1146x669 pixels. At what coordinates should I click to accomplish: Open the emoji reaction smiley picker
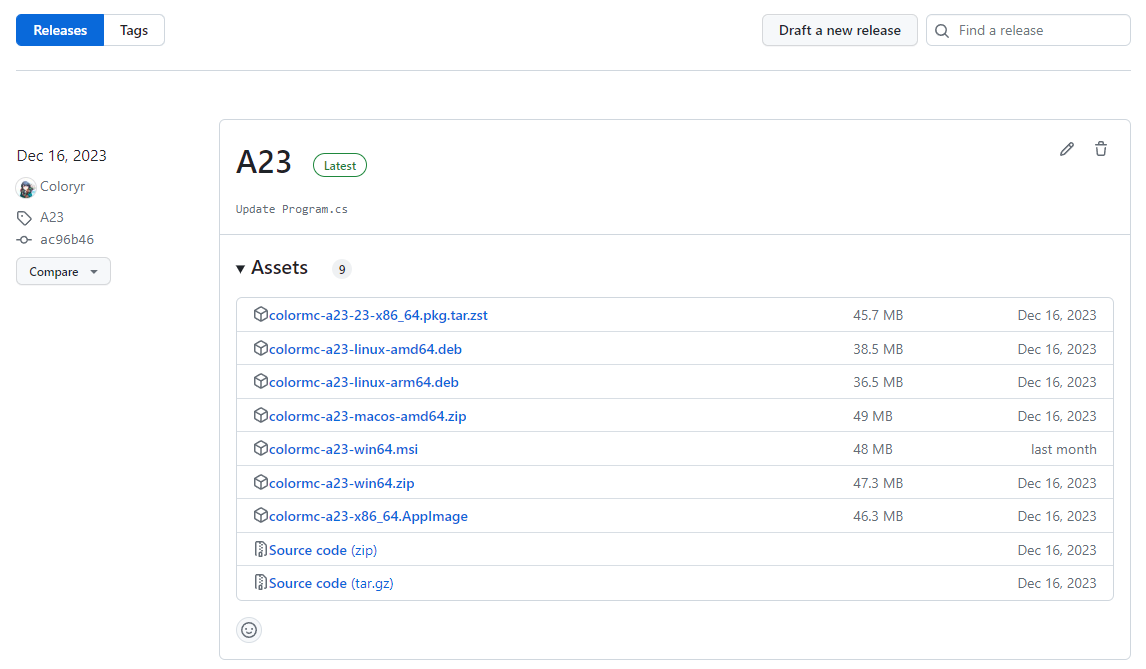click(x=249, y=630)
